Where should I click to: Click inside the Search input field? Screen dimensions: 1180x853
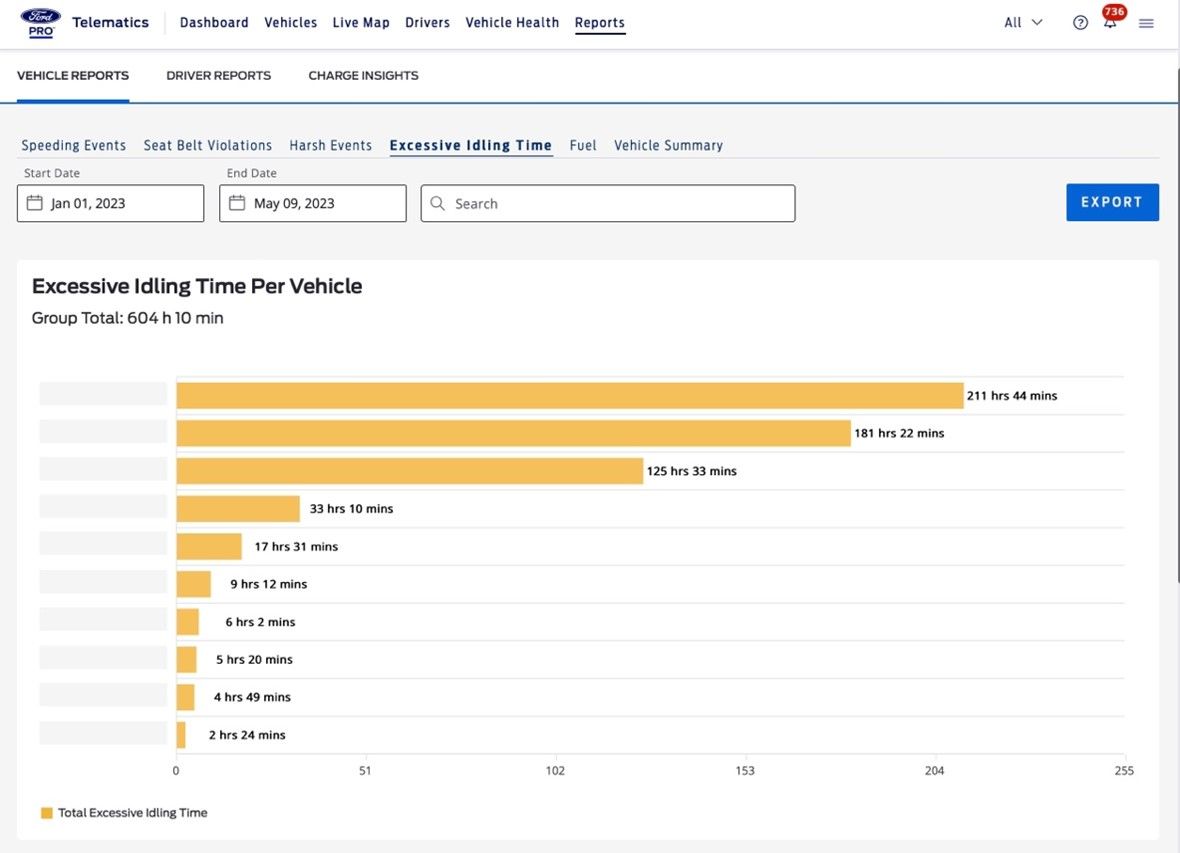[x=620, y=203]
